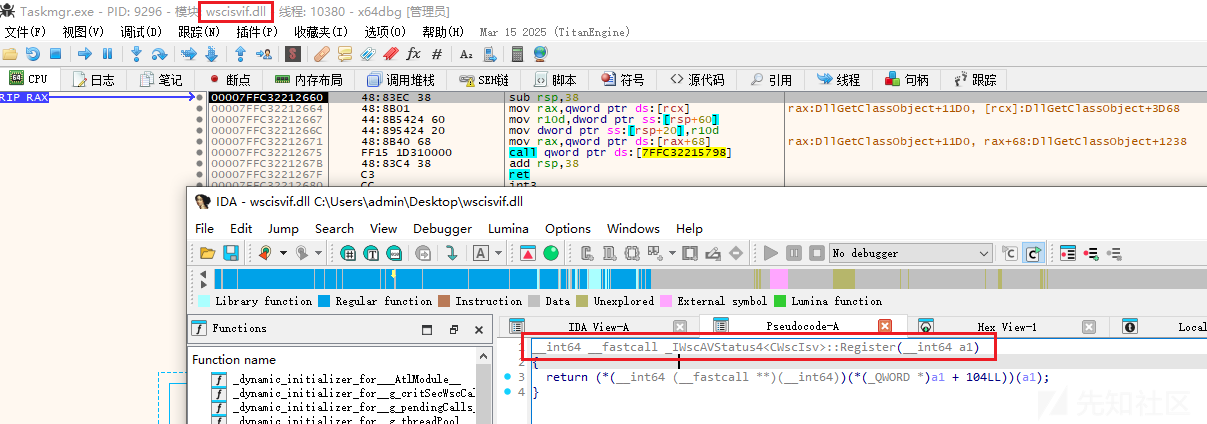Open the patches bandage icon in x64dbg
The width and height of the screenshot is (1207, 424).
(x=322, y=54)
